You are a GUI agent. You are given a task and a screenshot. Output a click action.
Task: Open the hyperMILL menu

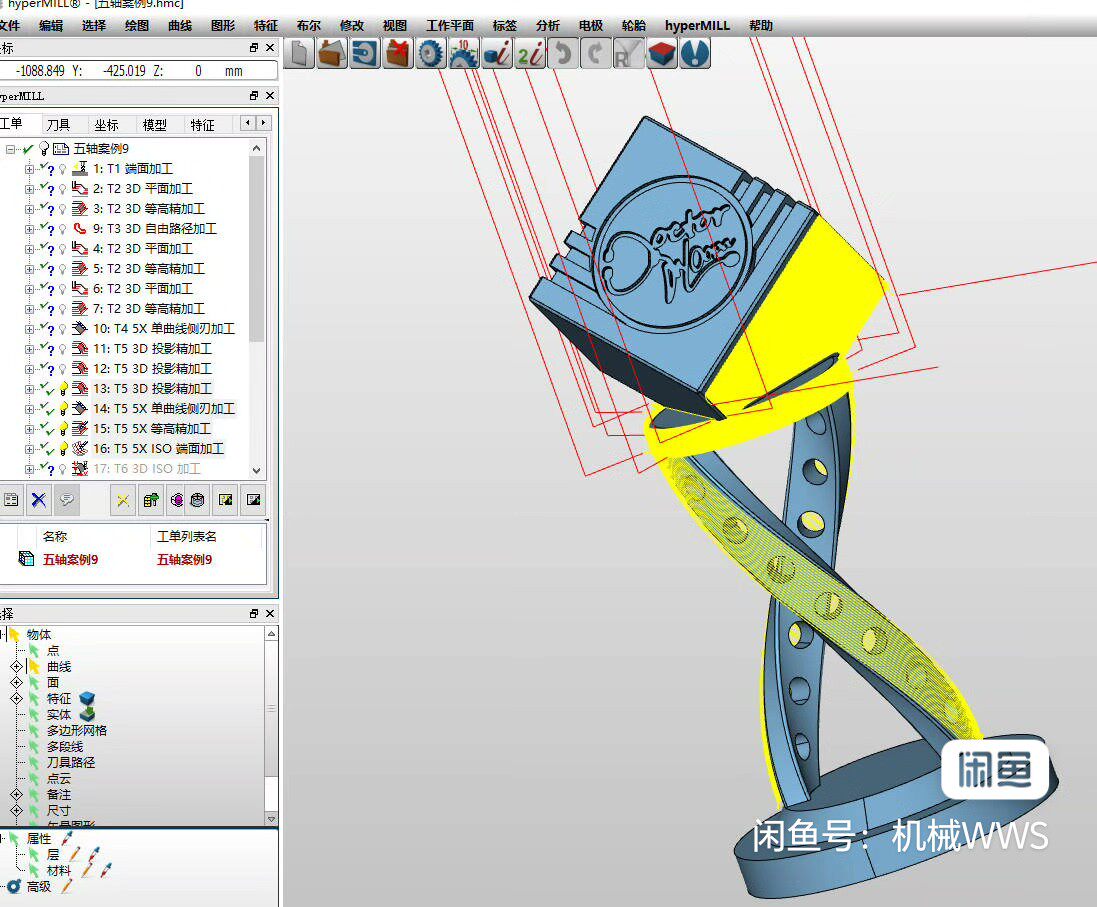point(697,26)
